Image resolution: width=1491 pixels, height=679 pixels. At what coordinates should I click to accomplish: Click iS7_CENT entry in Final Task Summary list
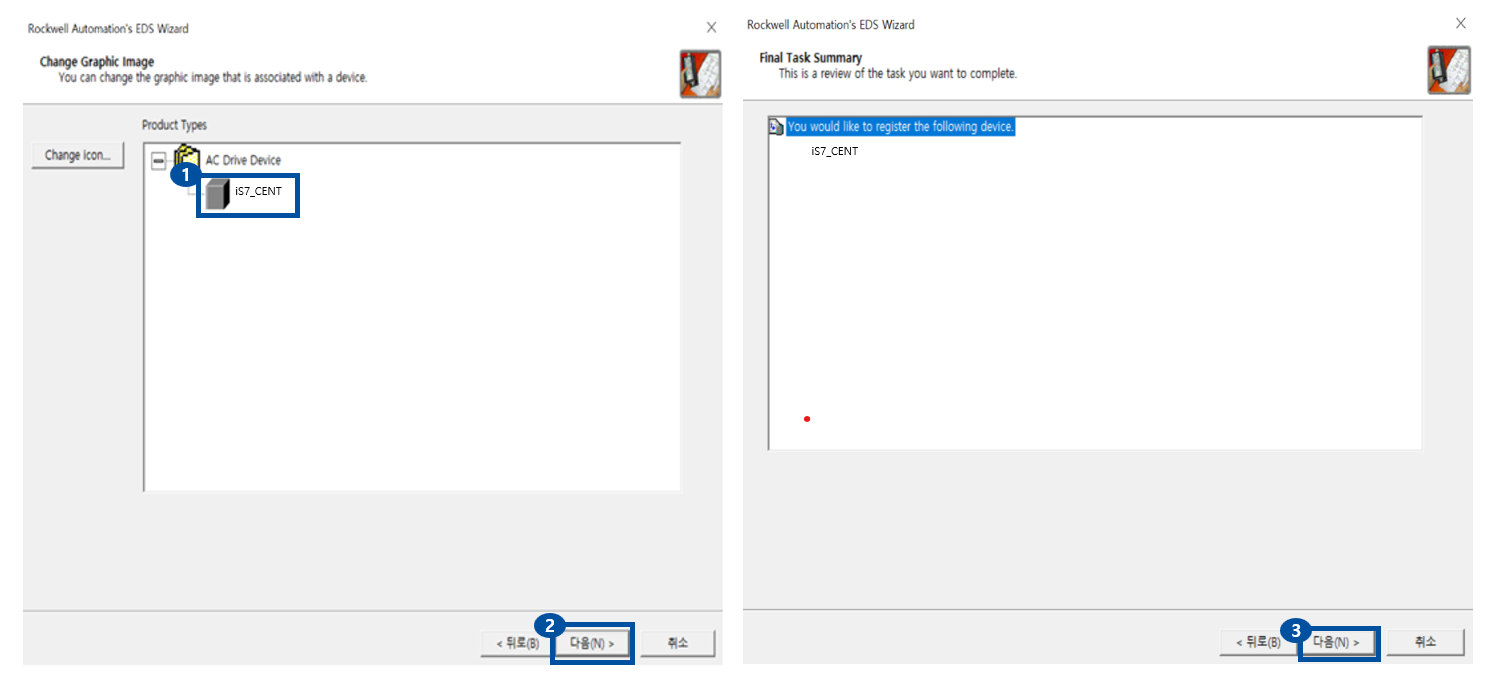pos(834,151)
